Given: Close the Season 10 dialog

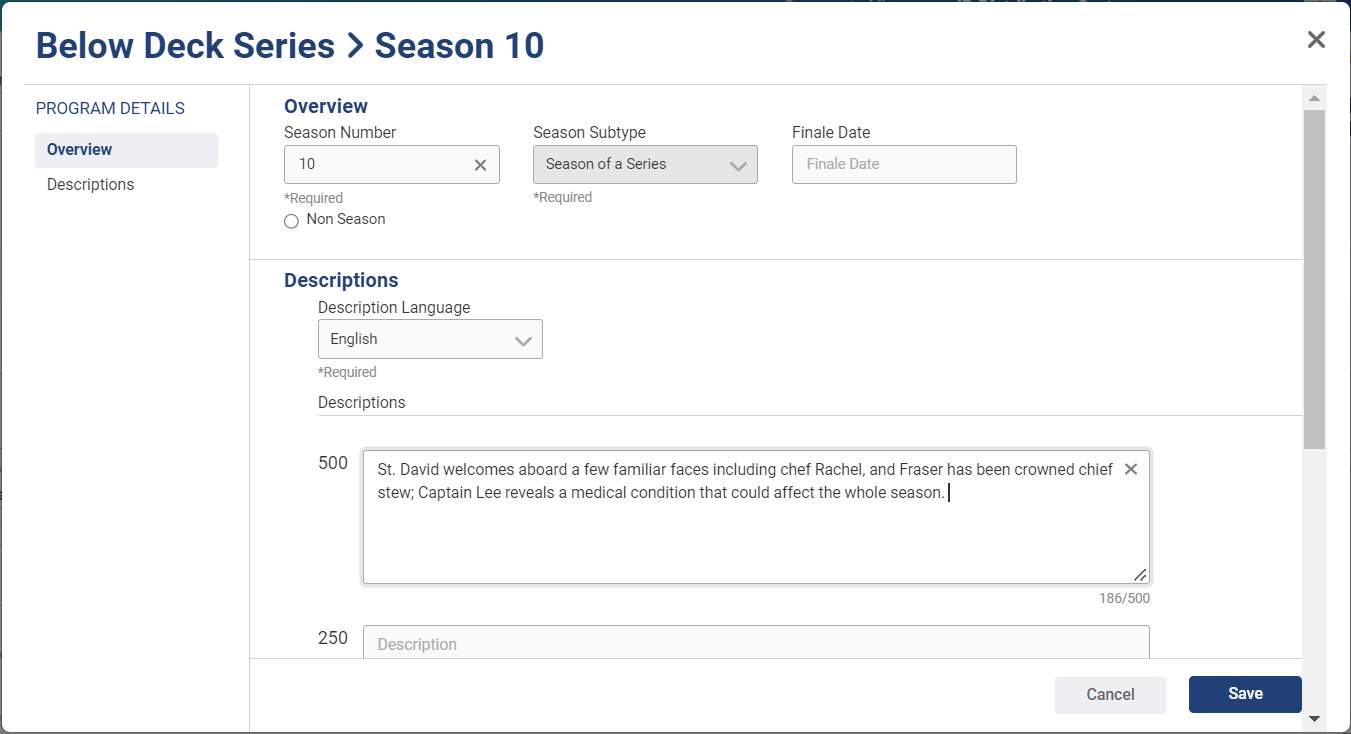Looking at the screenshot, I should click(x=1316, y=40).
